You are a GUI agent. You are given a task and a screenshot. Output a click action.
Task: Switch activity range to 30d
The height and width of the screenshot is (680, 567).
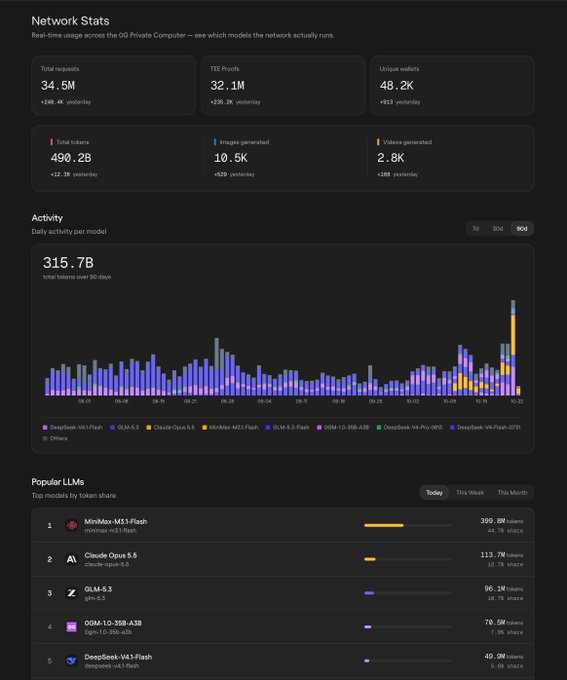coord(498,229)
